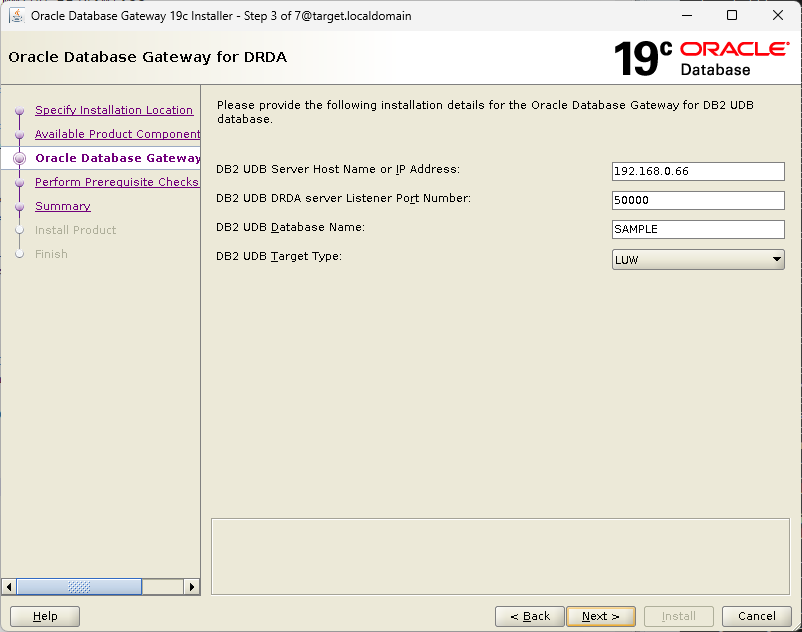The height and width of the screenshot is (632, 802).
Task: Click the right scroll arrow in step panel
Action: (192, 586)
